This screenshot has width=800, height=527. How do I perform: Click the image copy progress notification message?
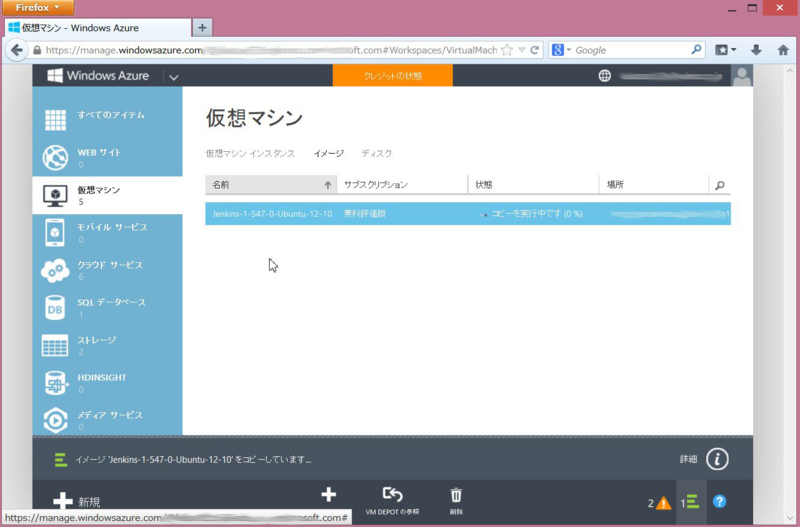pos(193,460)
